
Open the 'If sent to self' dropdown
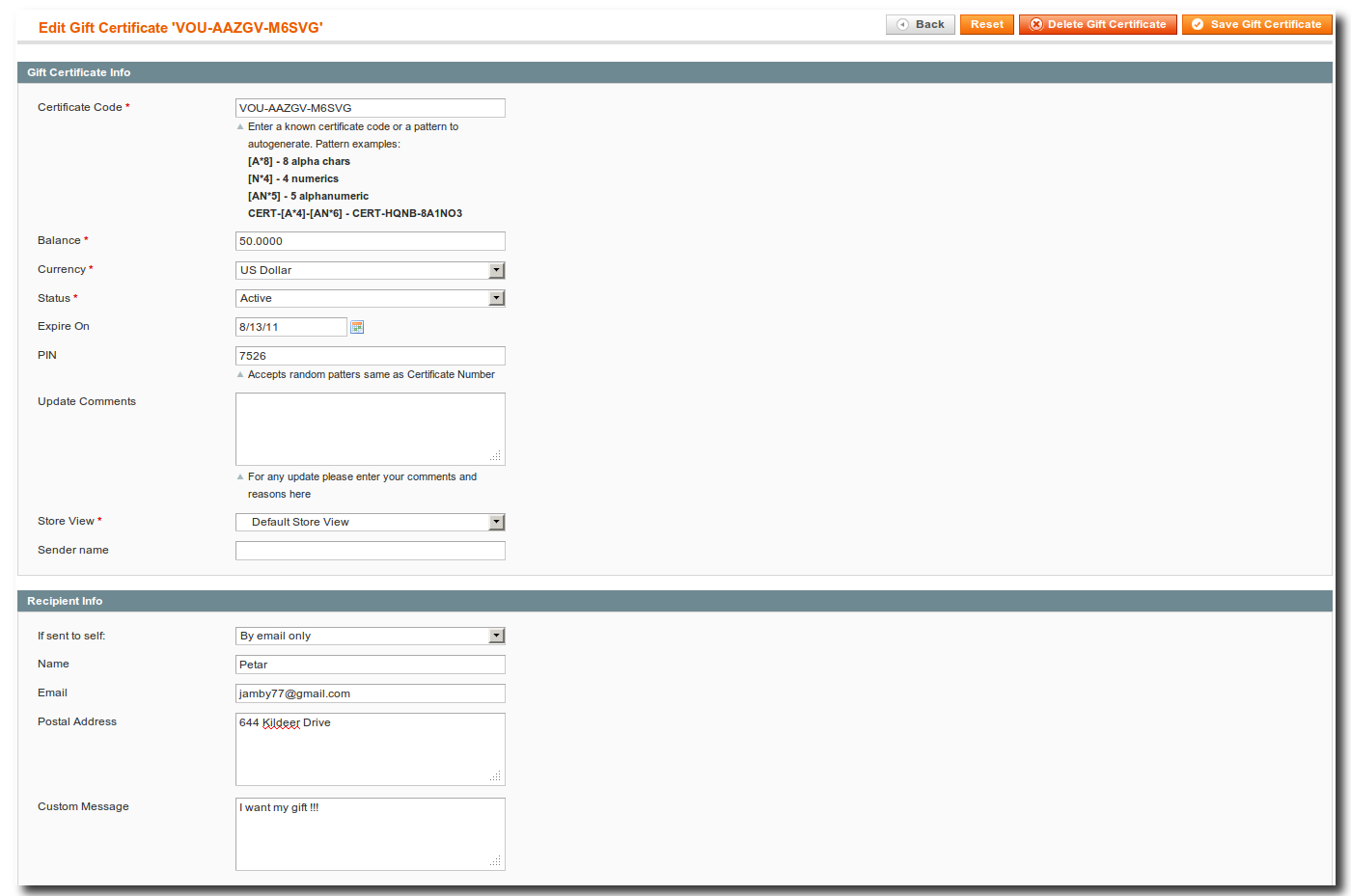(371, 636)
